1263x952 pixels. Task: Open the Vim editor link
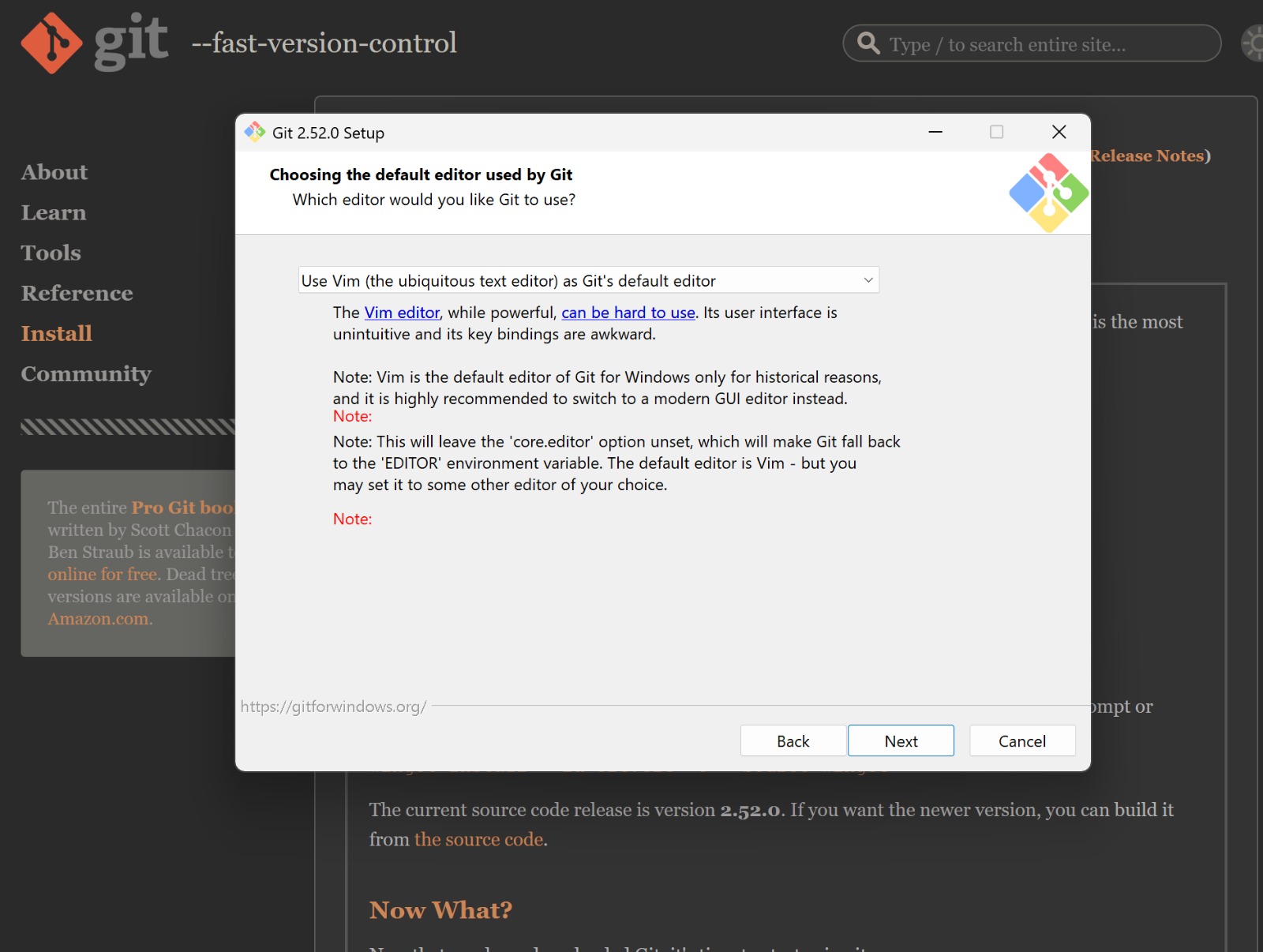click(402, 313)
